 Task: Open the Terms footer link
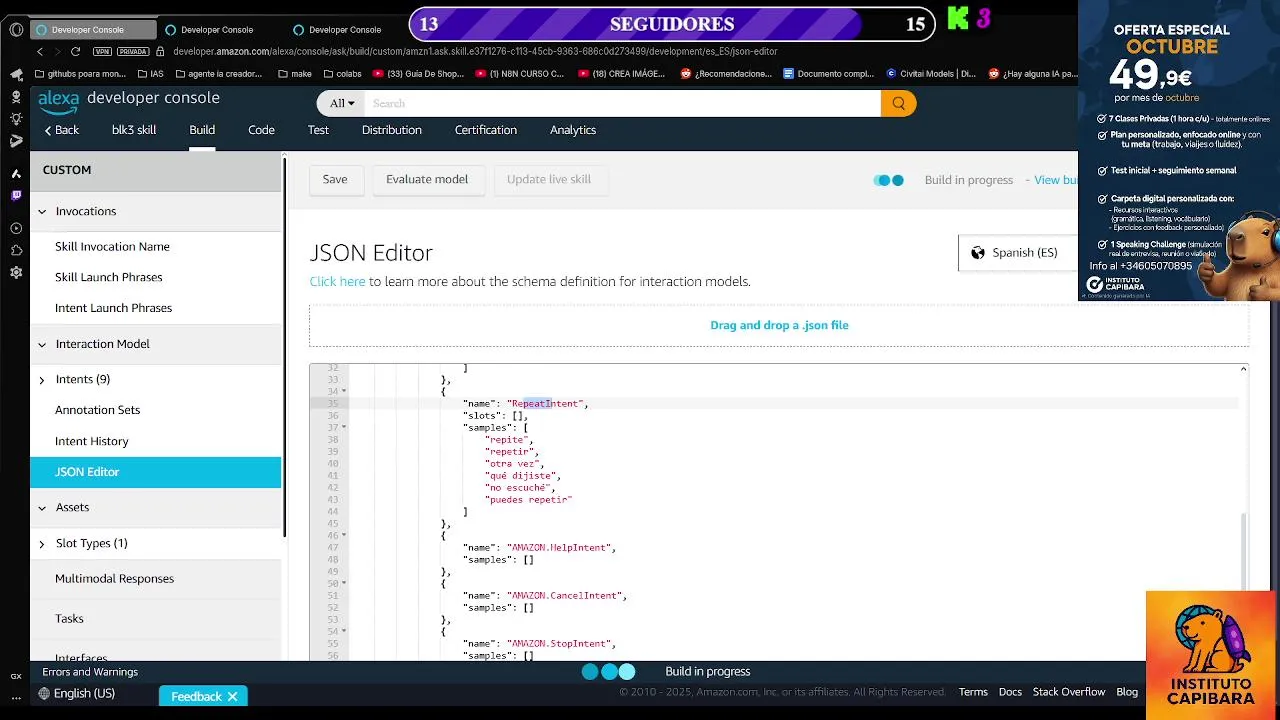[973, 692]
